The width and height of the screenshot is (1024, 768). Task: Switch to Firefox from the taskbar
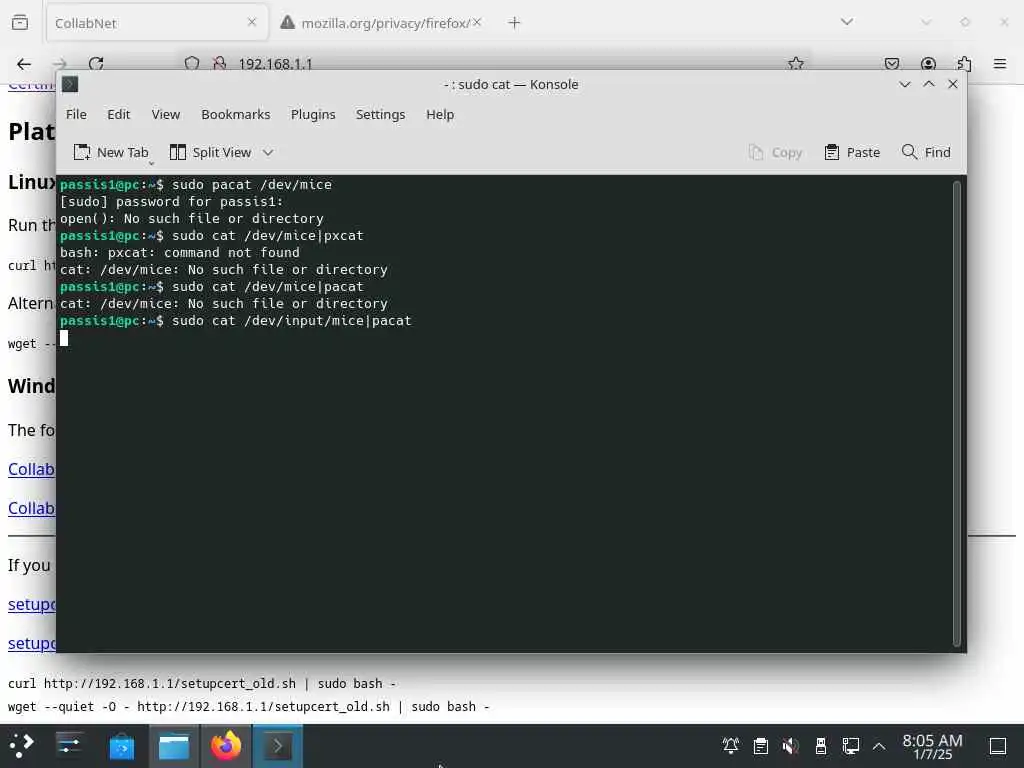tap(225, 746)
